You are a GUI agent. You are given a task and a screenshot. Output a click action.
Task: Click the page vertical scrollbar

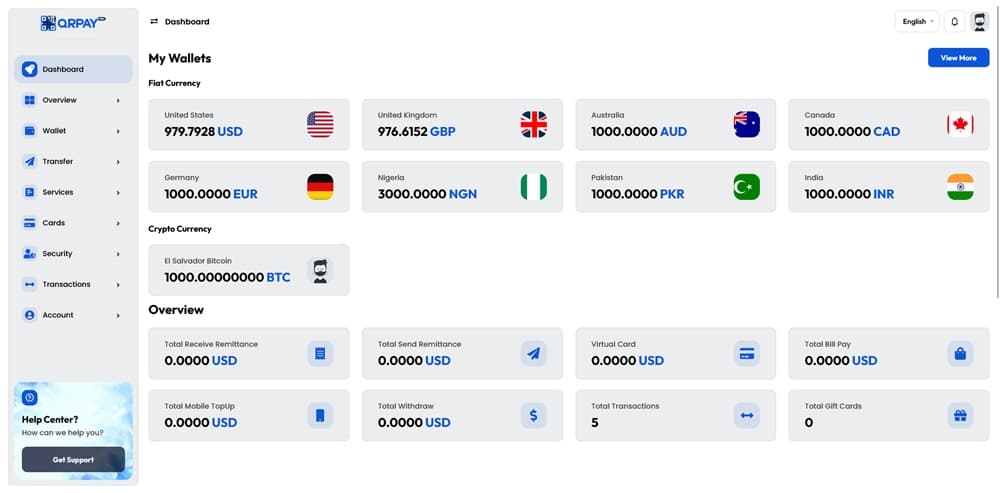996,150
